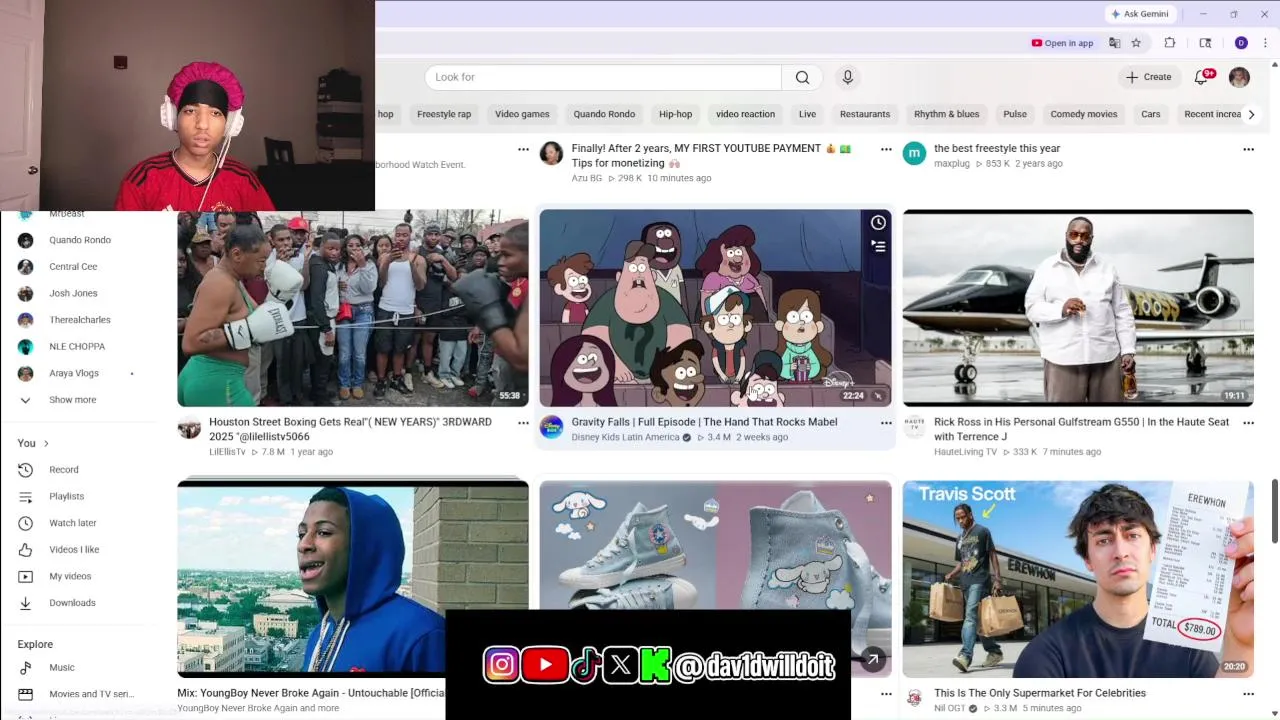Viewport: 1280px width, 720px height.
Task: Click the Ask Gemini button
Action: (1139, 14)
